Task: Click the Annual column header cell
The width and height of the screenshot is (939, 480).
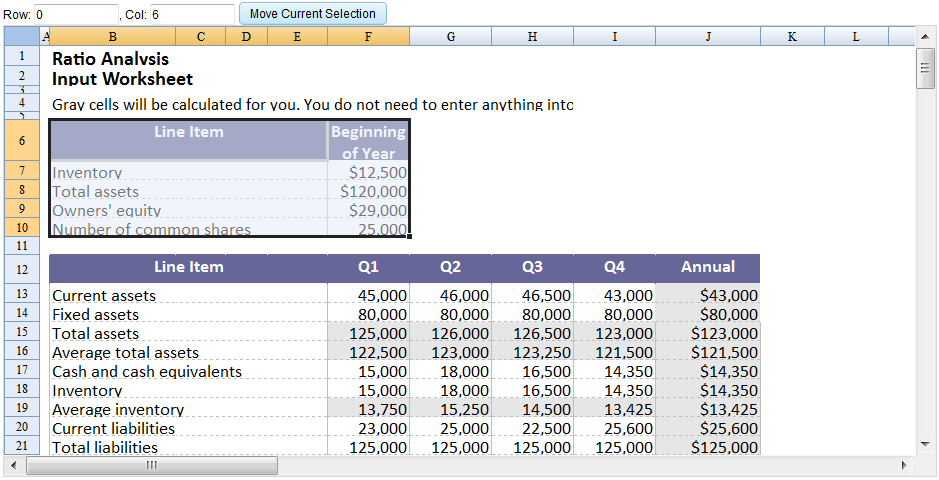Action: 708,267
